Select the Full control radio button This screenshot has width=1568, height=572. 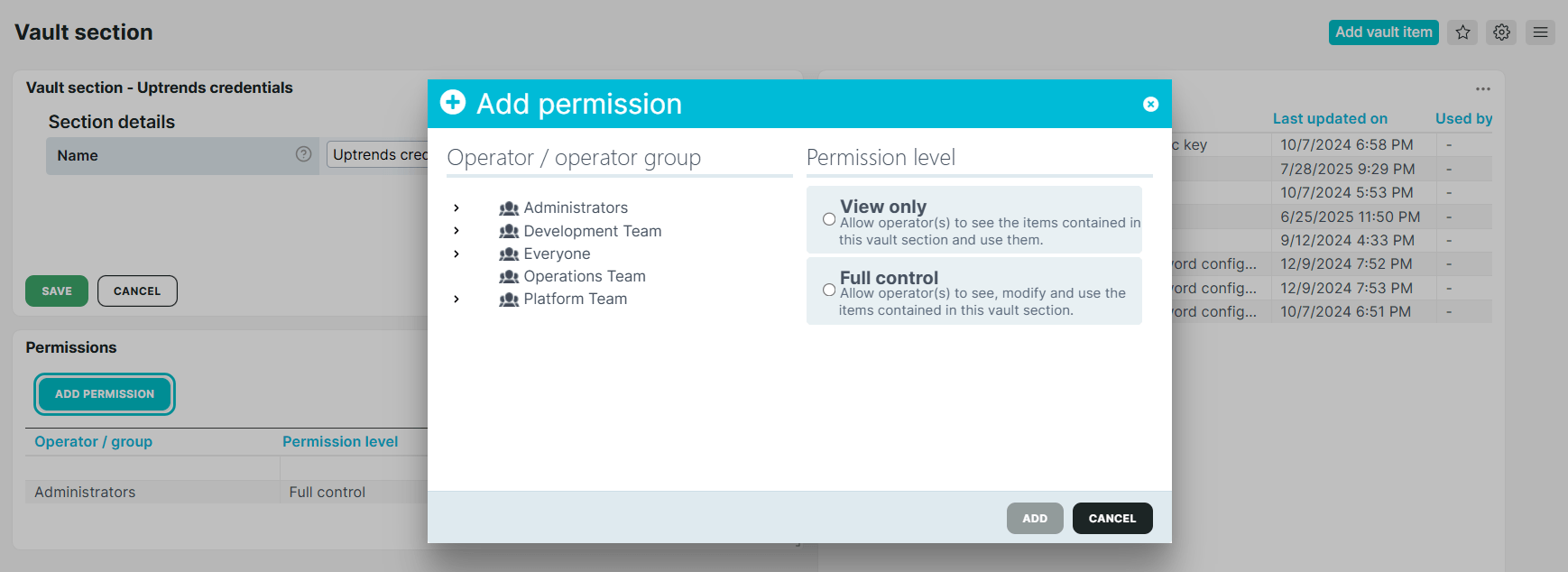pyautogui.click(x=829, y=290)
